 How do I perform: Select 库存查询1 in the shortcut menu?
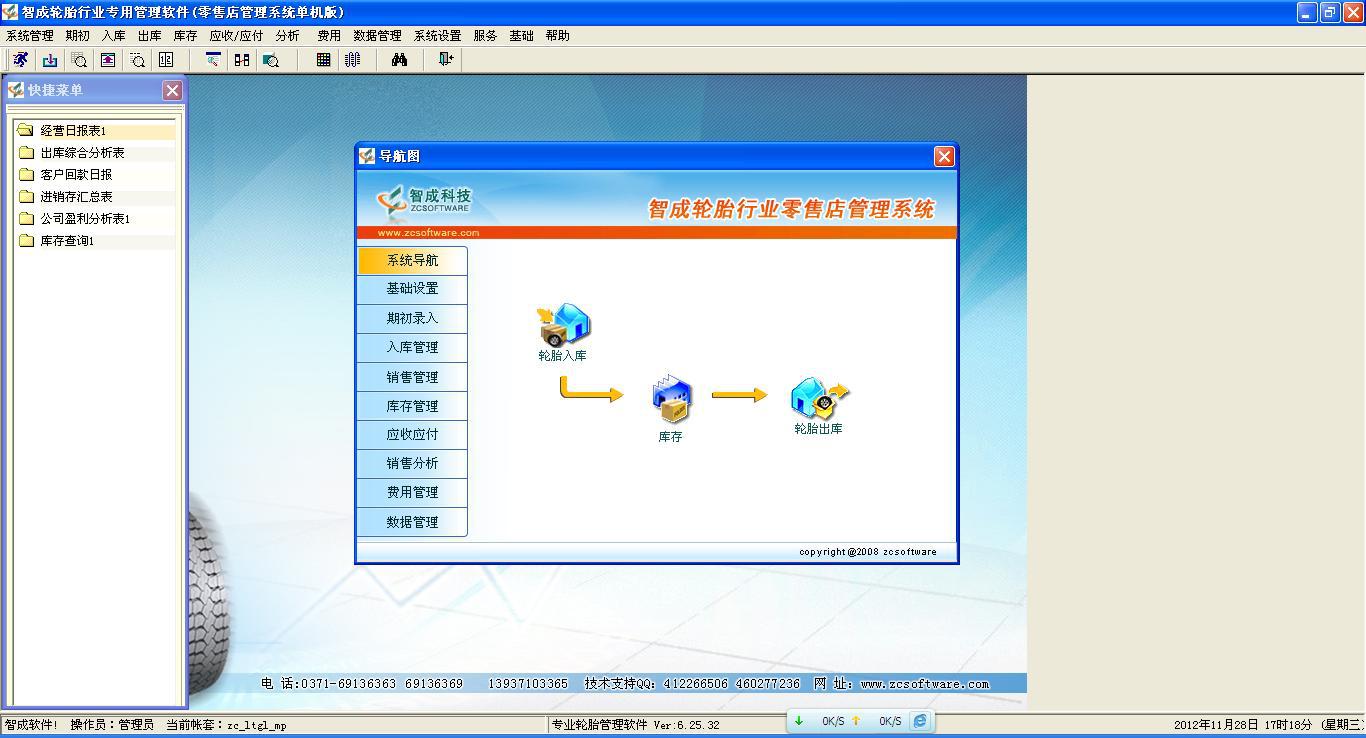pos(67,241)
